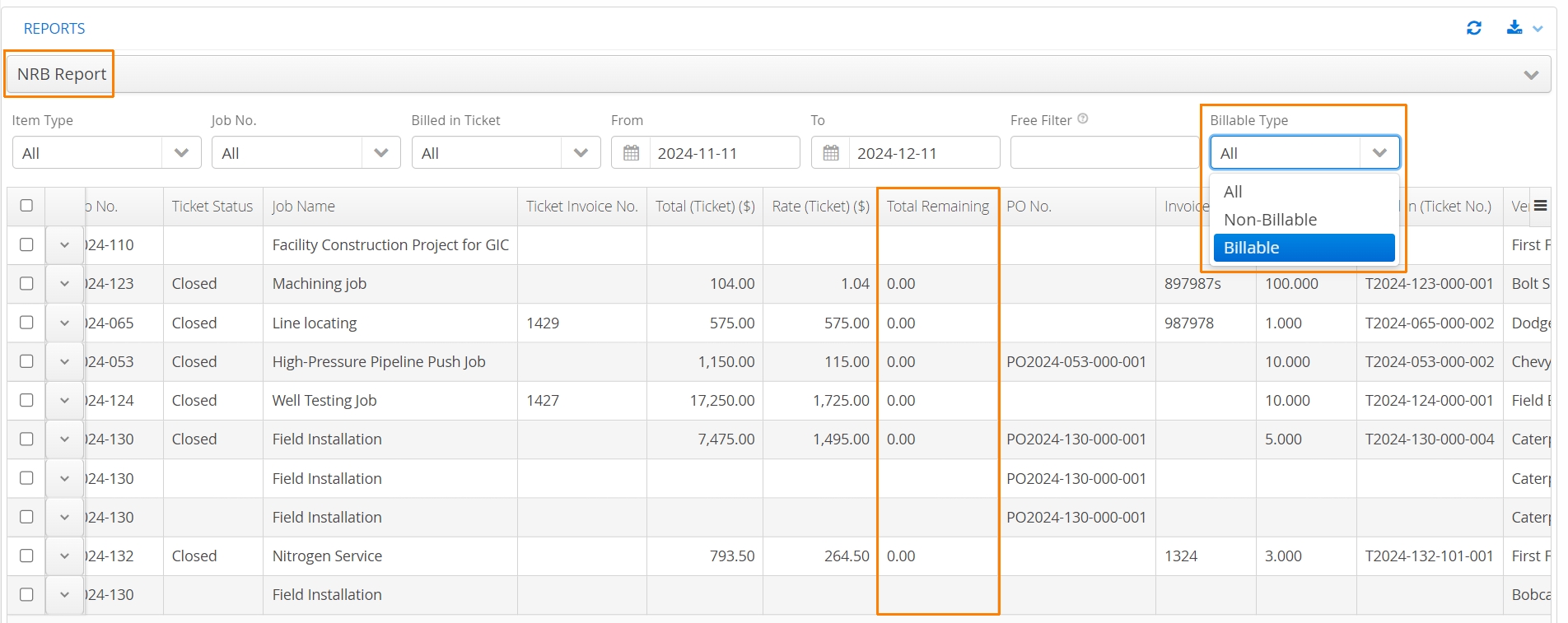Click the From date field 2024-11-11
The image size is (1568, 623).
coord(725,153)
